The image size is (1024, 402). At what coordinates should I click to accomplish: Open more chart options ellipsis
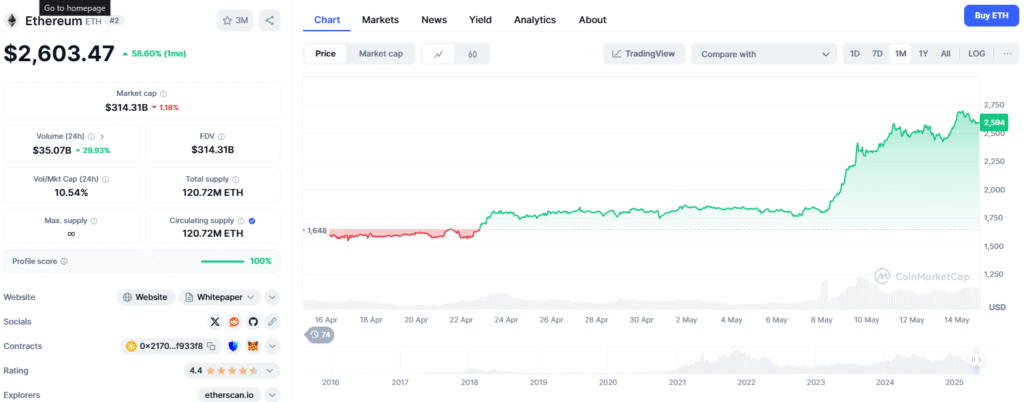(x=1006, y=54)
